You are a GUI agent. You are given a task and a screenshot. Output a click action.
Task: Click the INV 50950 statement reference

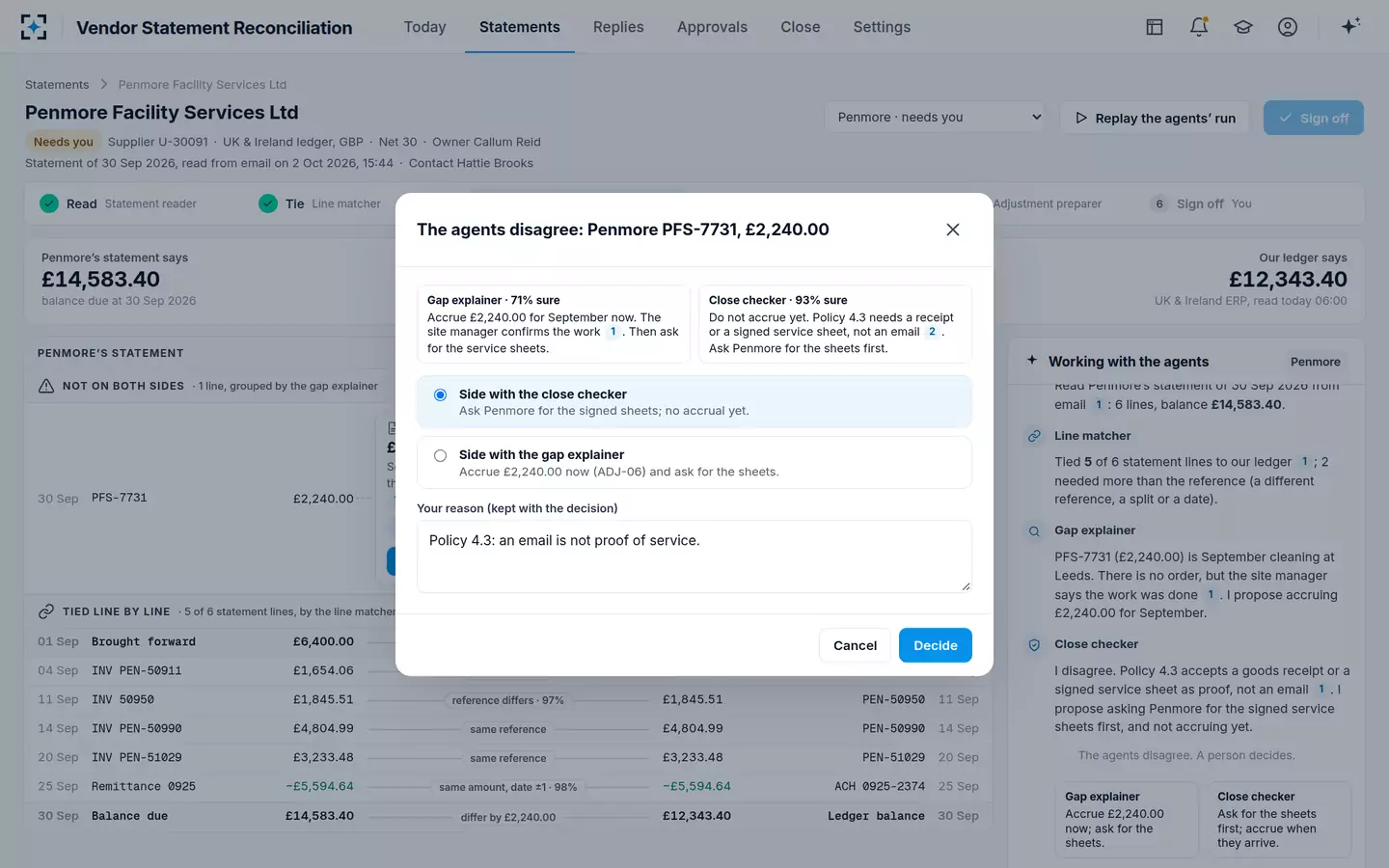pos(123,699)
